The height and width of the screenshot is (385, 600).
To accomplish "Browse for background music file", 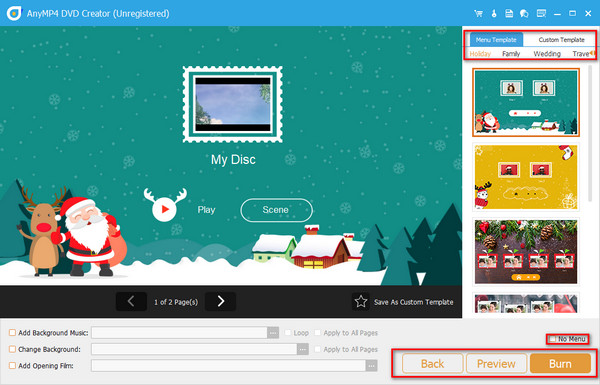I will click(273, 333).
